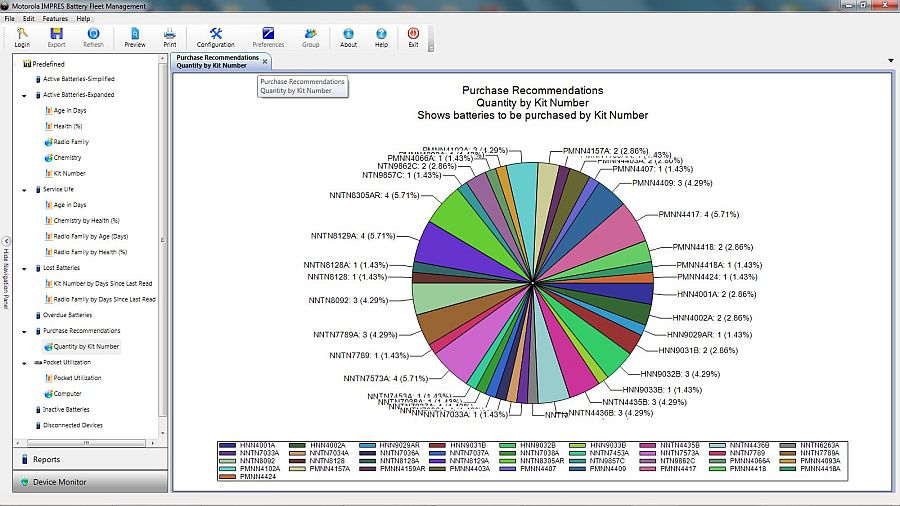This screenshot has height=506, width=900.
Task: Click the Exit toolbar icon
Action: coord(413,37)
